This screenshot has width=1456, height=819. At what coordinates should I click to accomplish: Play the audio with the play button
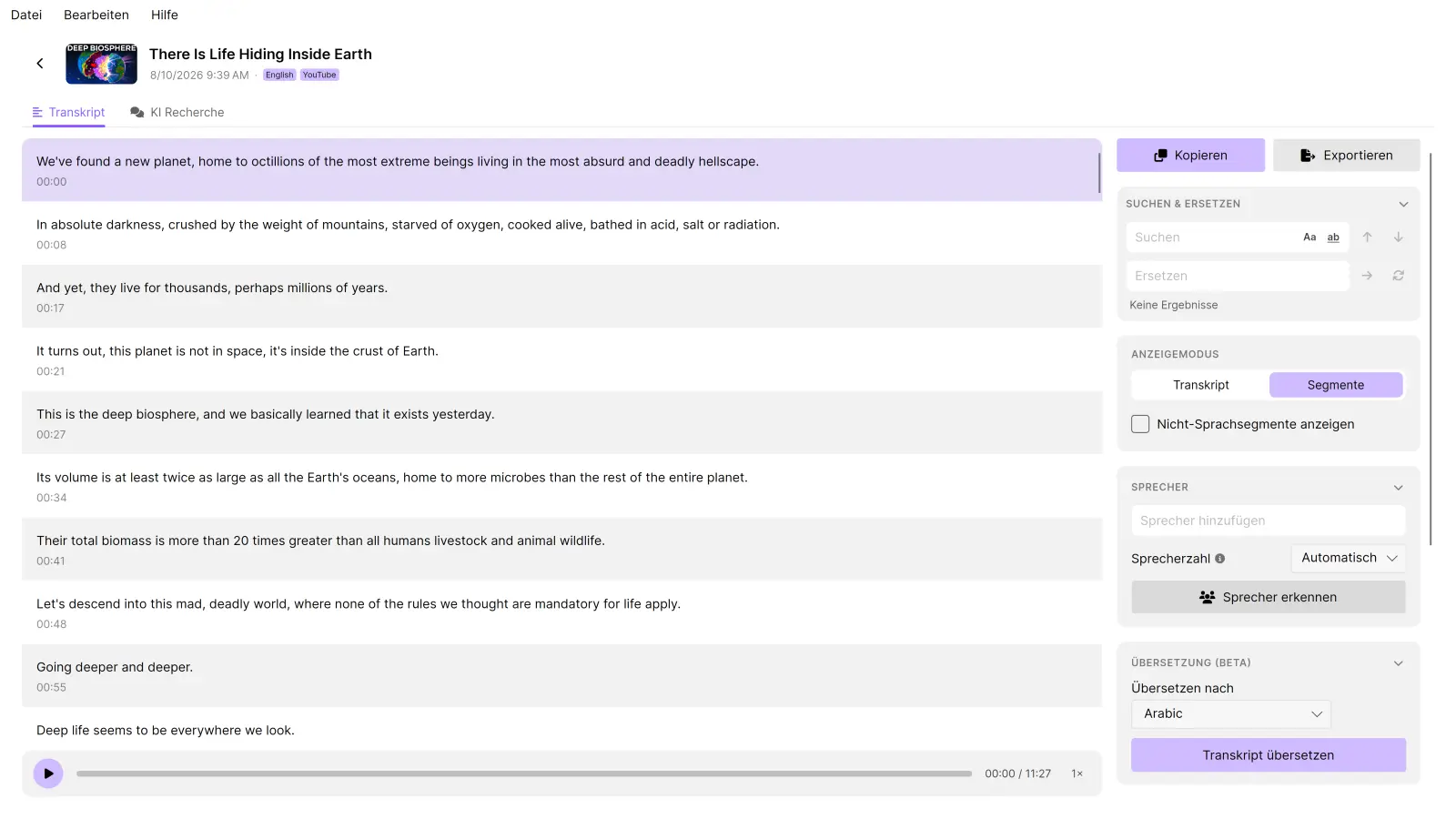click(48, 773)
